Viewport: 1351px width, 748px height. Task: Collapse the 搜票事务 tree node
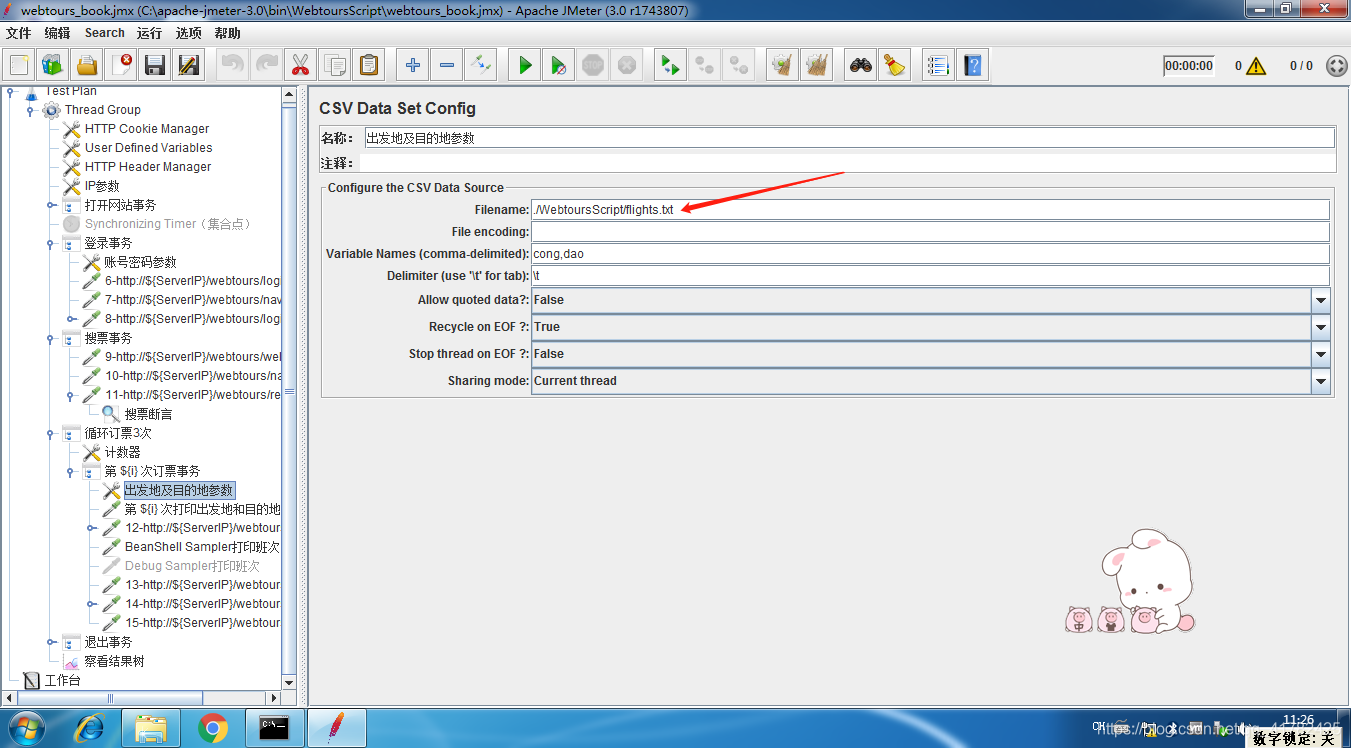pyautogui.click(x=50, y=338)
